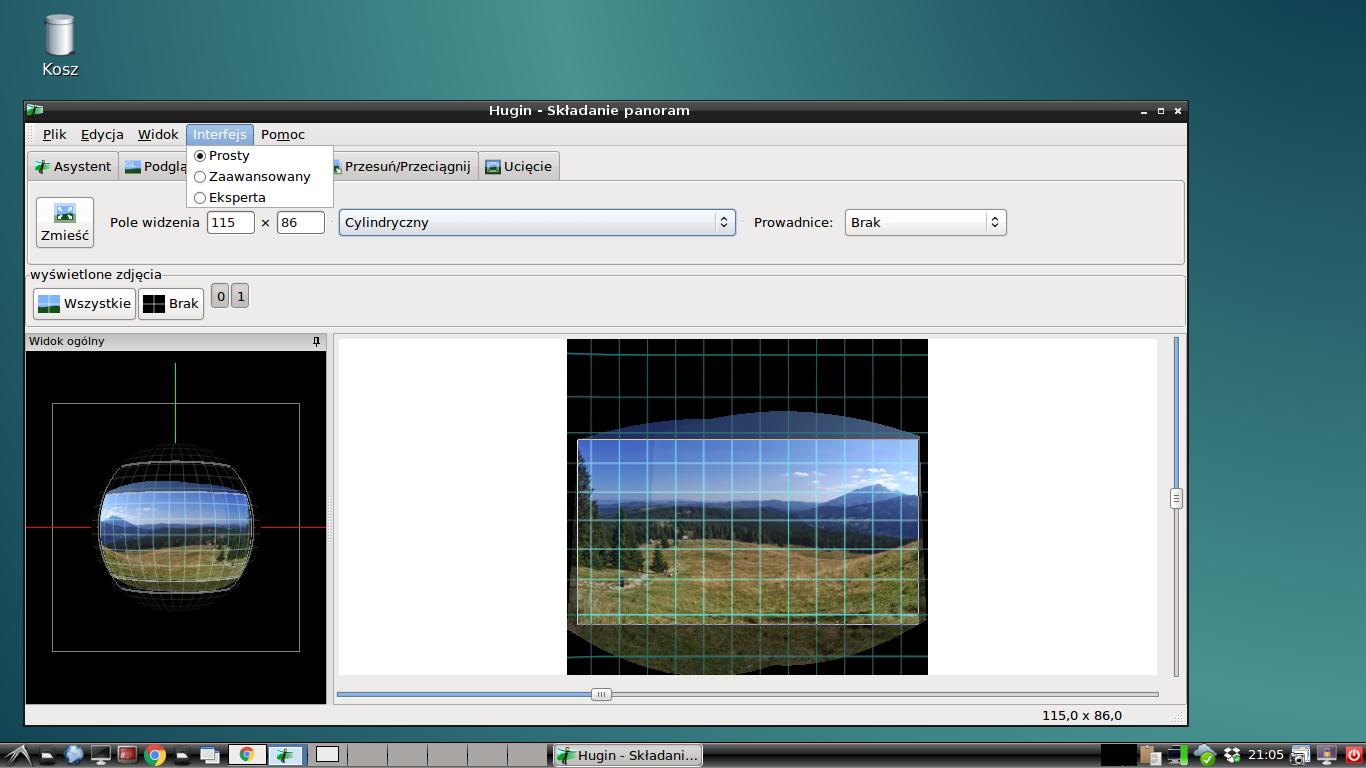Click the red power button in tray
Image resolution: width=1366 pixels, height=768 pixels.
(1354, 755)
